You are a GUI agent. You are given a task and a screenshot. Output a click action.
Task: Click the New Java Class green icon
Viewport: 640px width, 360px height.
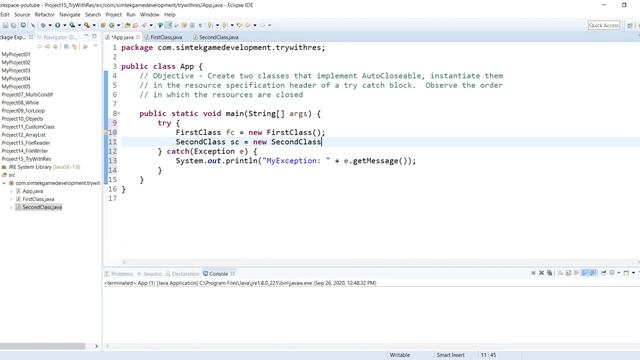111,25
